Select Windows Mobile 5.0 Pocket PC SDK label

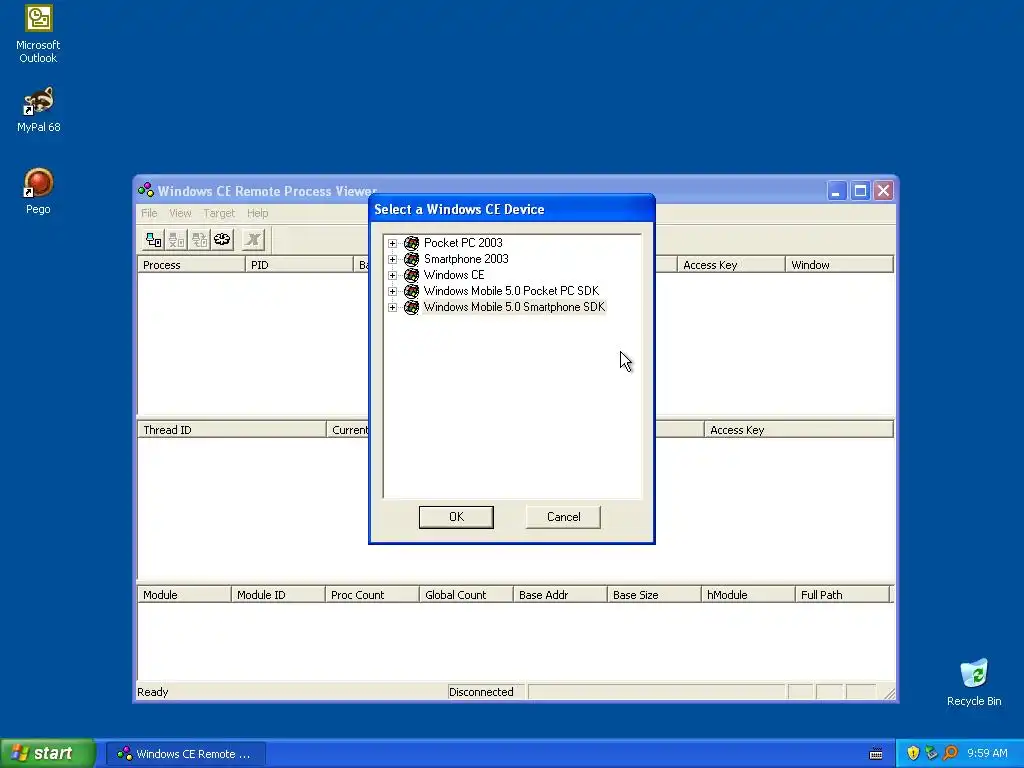pos(511,291)
